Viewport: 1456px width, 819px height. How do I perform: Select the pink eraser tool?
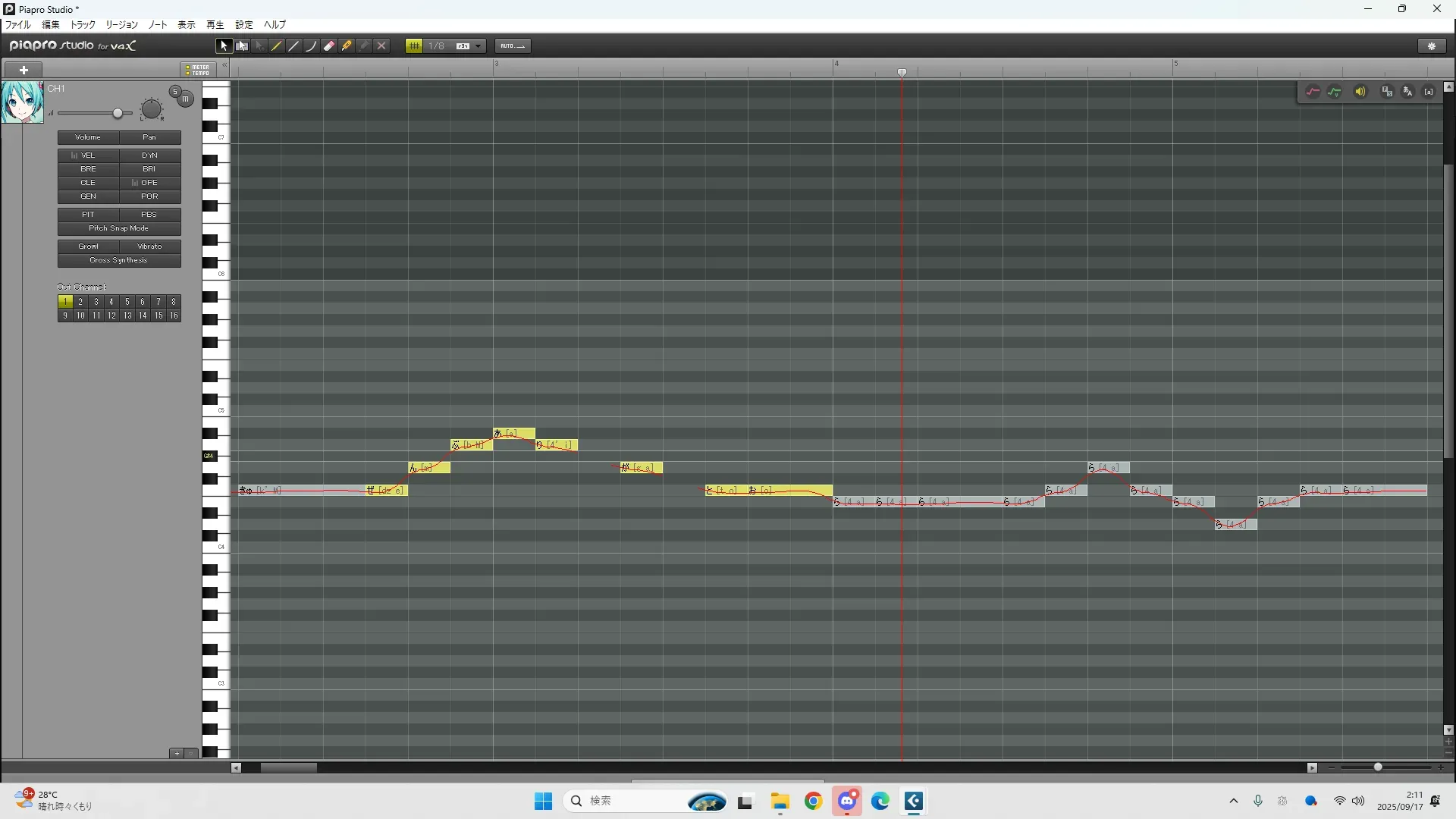click(329, 46)
